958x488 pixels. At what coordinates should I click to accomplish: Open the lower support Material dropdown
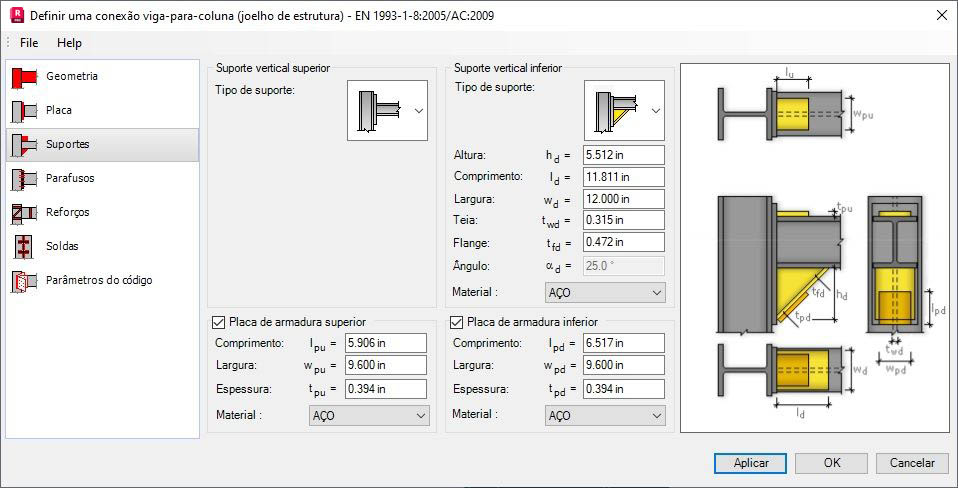click(x=604, y=293)
